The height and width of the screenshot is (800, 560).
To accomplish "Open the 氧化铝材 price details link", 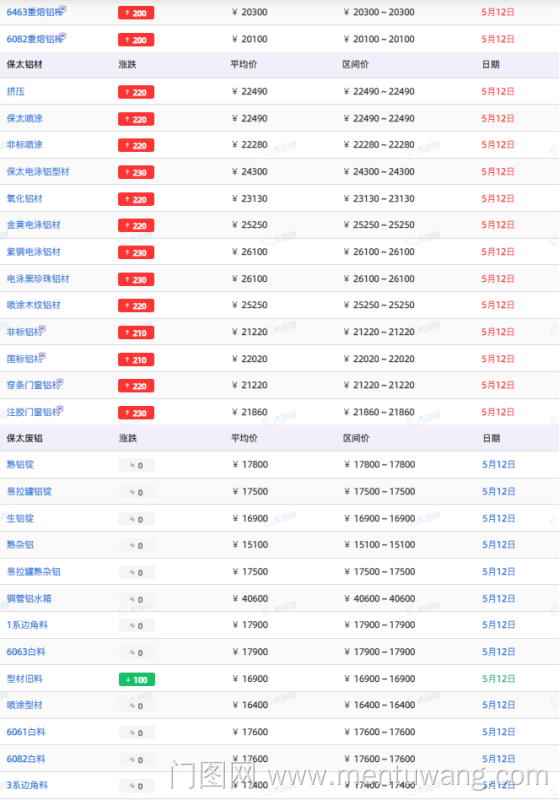I will (x=24, y=198).
